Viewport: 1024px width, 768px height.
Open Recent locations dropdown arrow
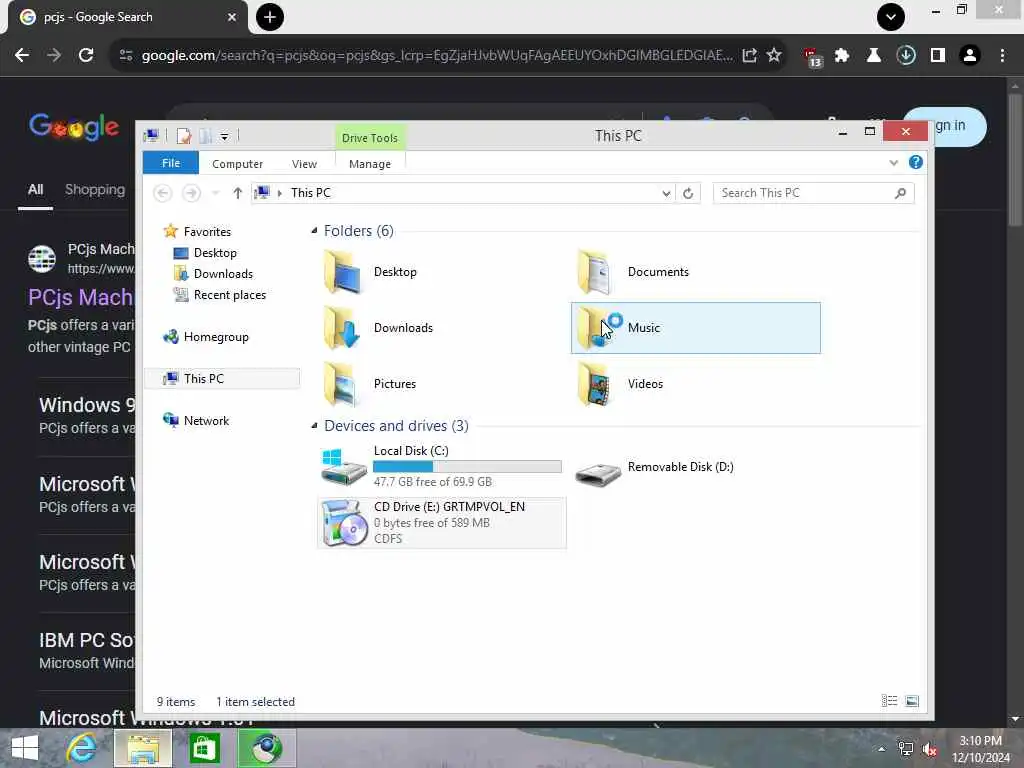click(216, 193)
